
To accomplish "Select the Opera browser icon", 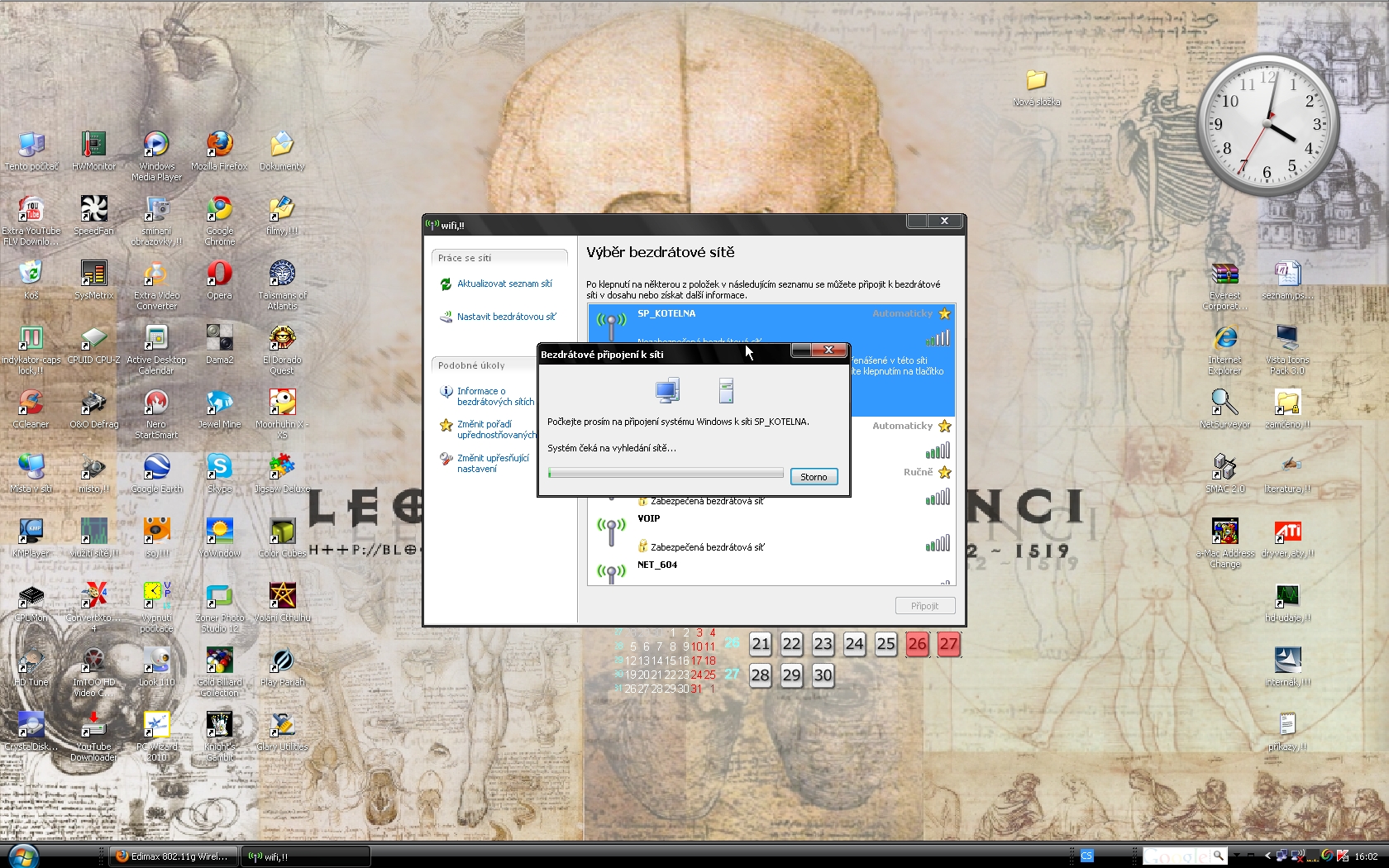I will (x=219, y=279).
